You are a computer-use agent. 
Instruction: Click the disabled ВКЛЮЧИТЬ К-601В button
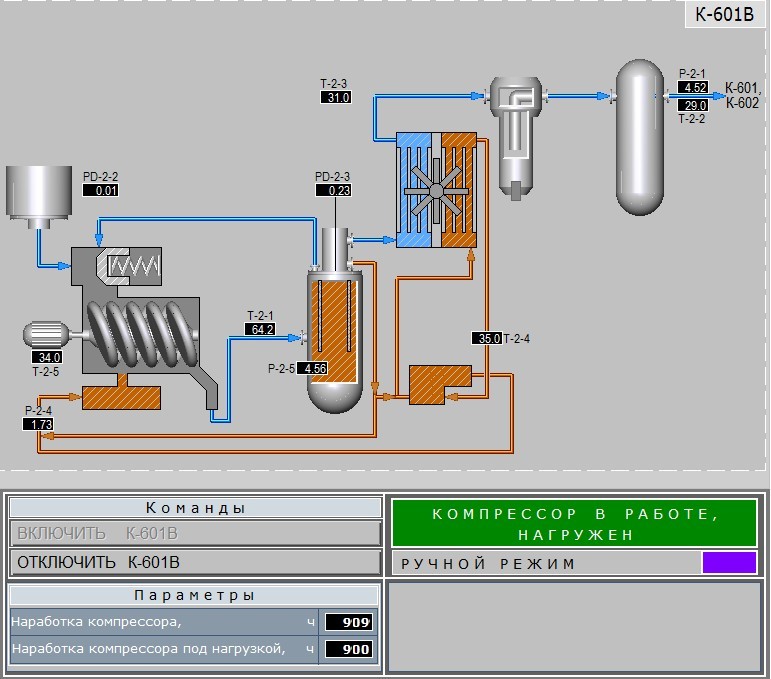coord(195,533)
